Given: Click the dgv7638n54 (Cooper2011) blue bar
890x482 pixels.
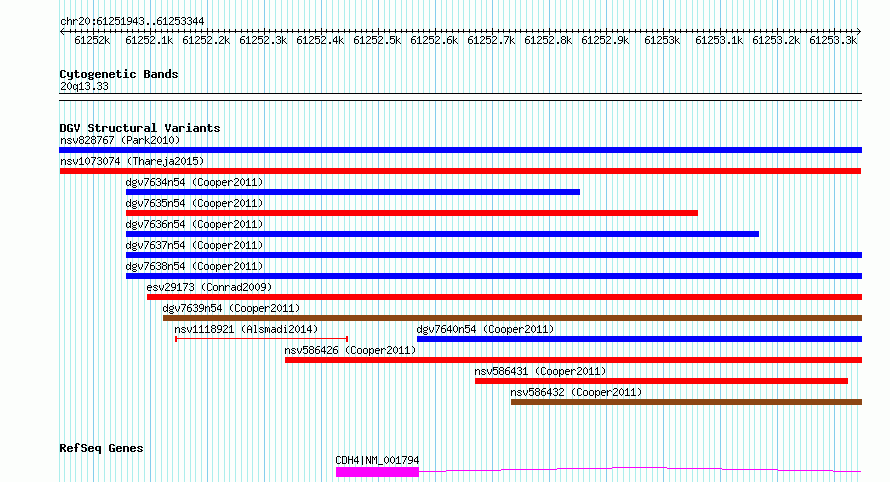Looking at the screenshot, I should [x=494, y=276].
